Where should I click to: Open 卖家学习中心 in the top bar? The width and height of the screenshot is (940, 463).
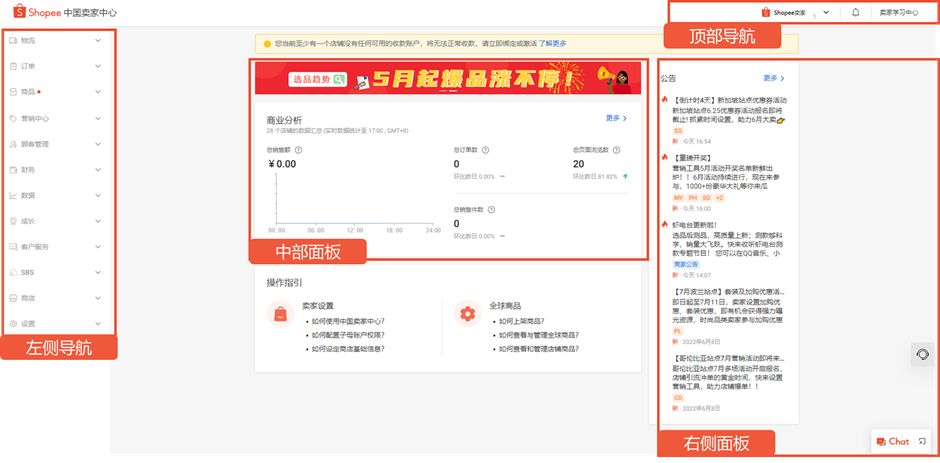[x=899, y=12]
